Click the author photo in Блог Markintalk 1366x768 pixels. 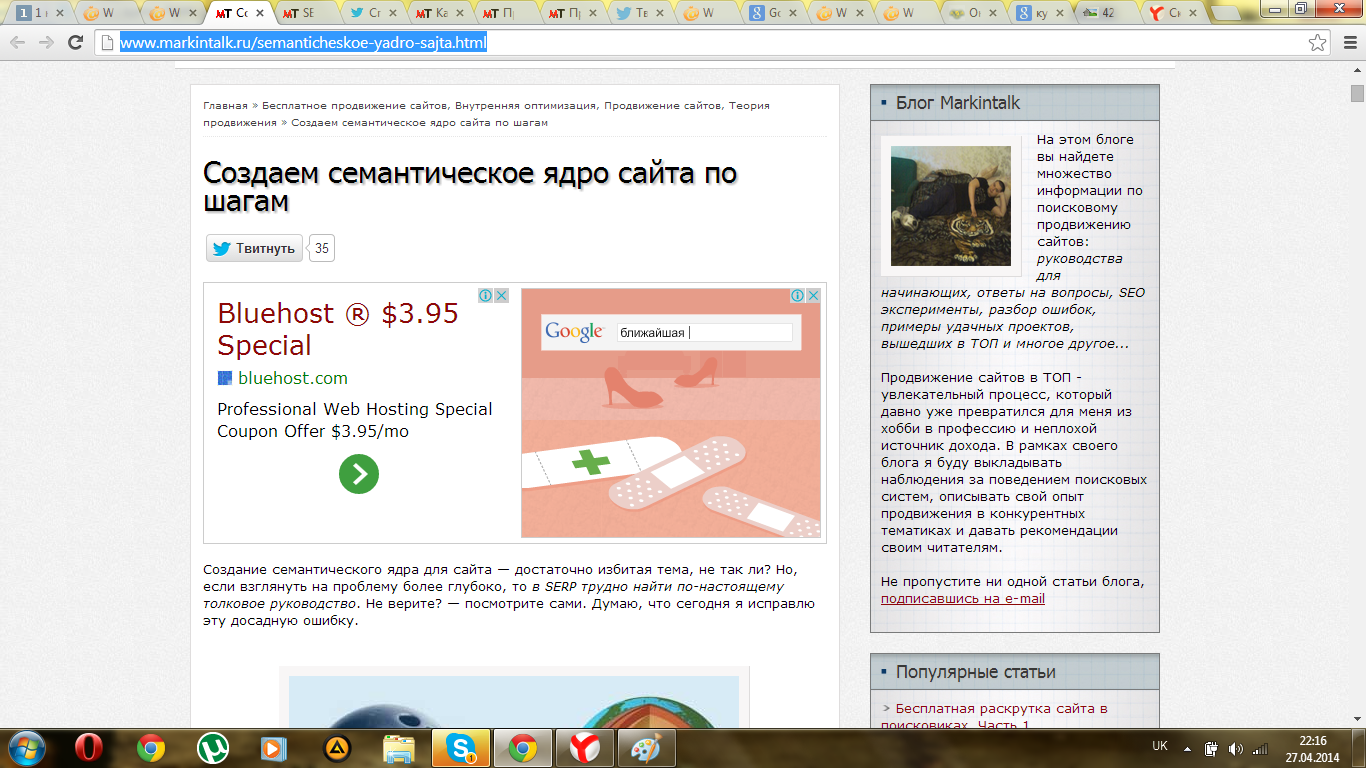click(x=951, y=206)
